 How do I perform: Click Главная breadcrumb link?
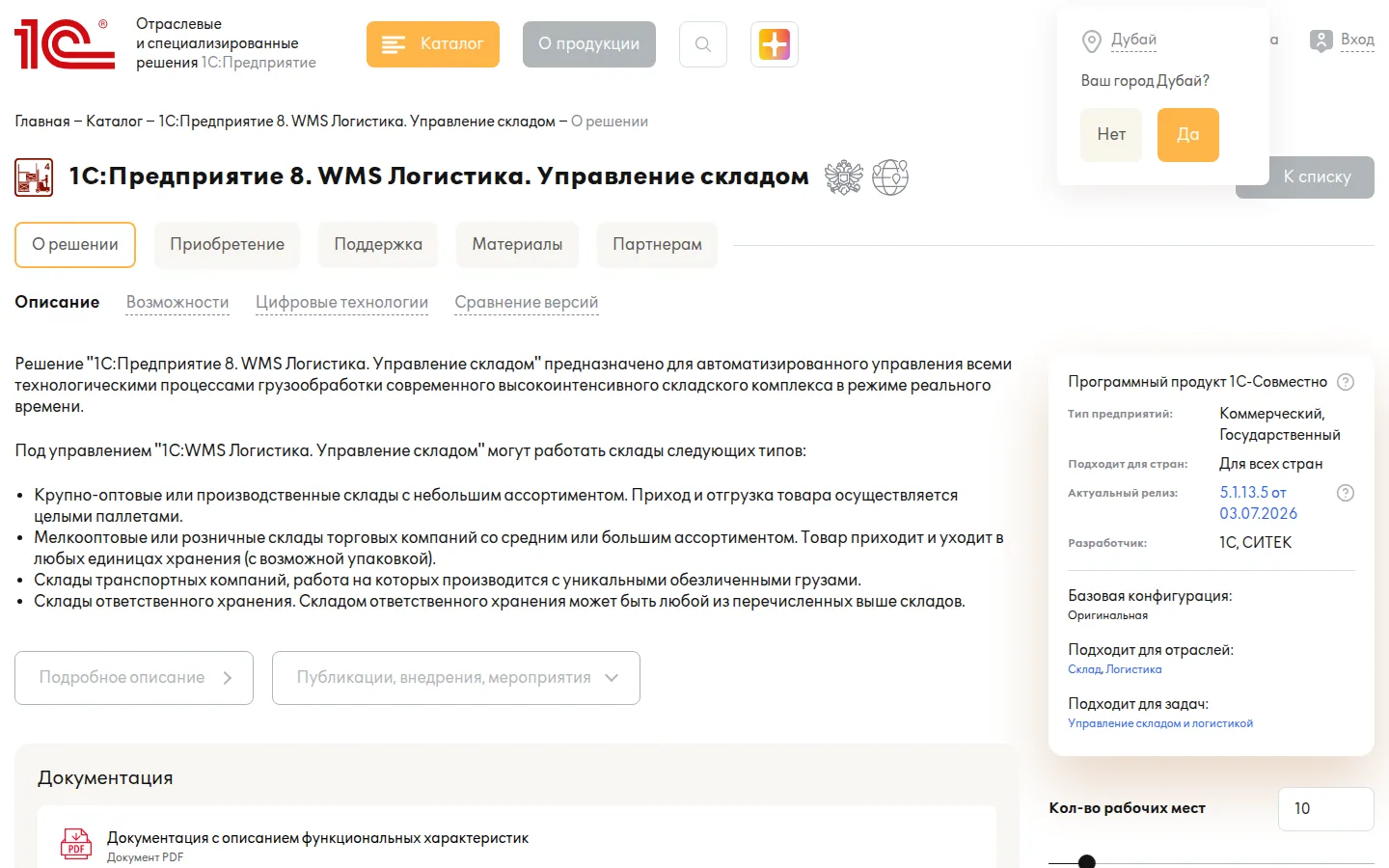(x=42, y=122)
